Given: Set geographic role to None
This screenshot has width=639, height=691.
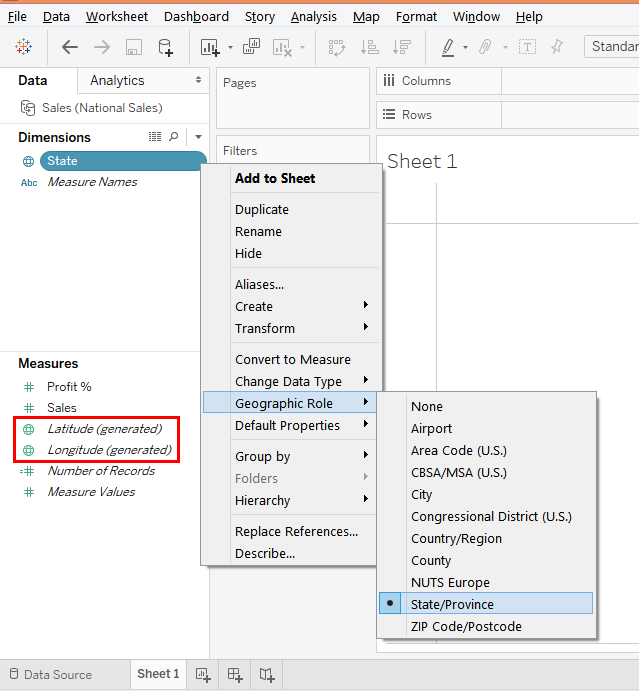Looking at the screenshot, I should click(x=427, y=406).
